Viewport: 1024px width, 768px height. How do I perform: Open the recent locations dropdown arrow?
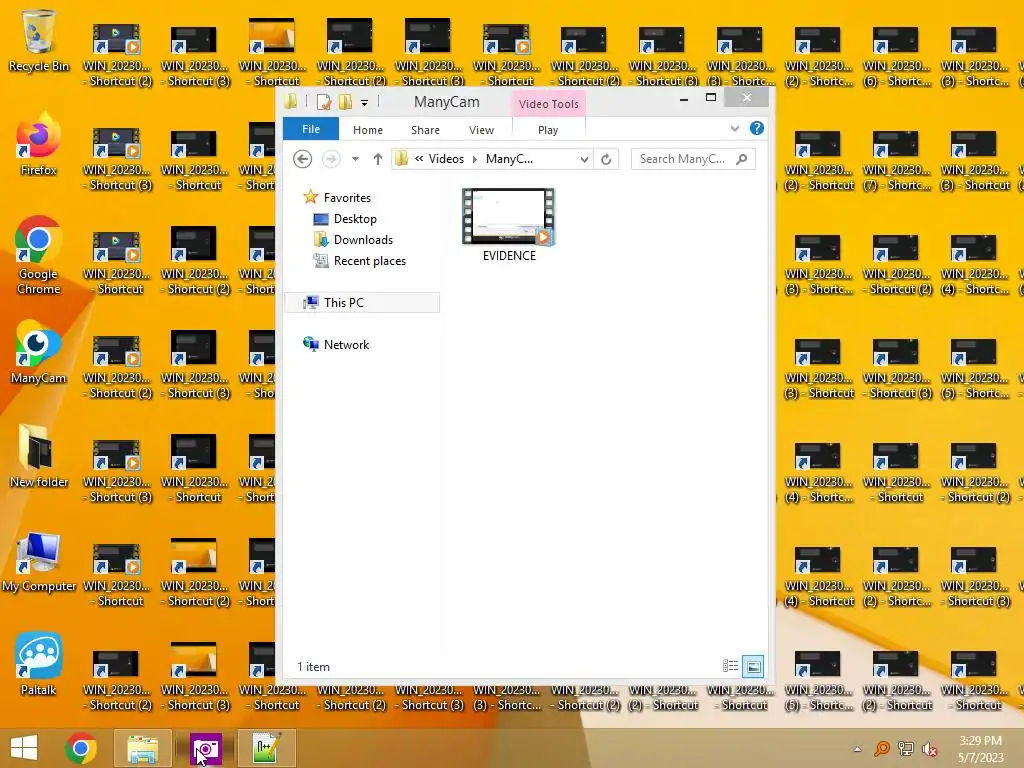tap(355, 159)
